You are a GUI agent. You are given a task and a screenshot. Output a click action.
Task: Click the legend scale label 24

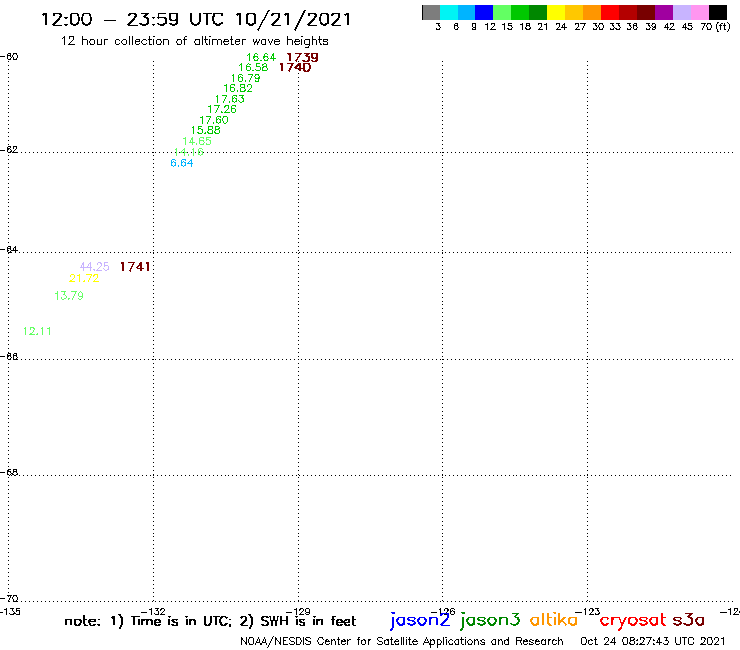point(561,27)
